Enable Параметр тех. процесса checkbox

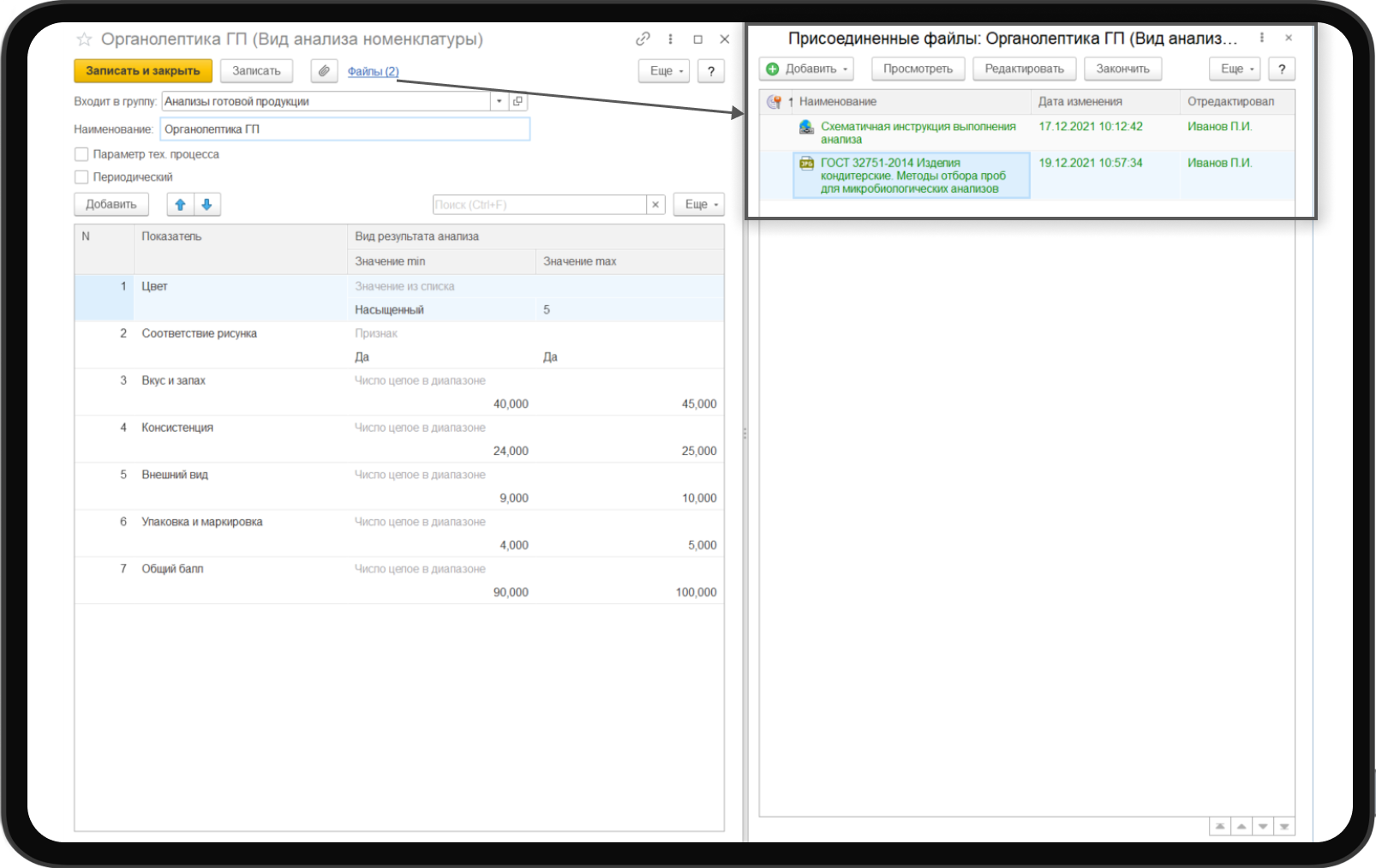click(x=81, y=154)
